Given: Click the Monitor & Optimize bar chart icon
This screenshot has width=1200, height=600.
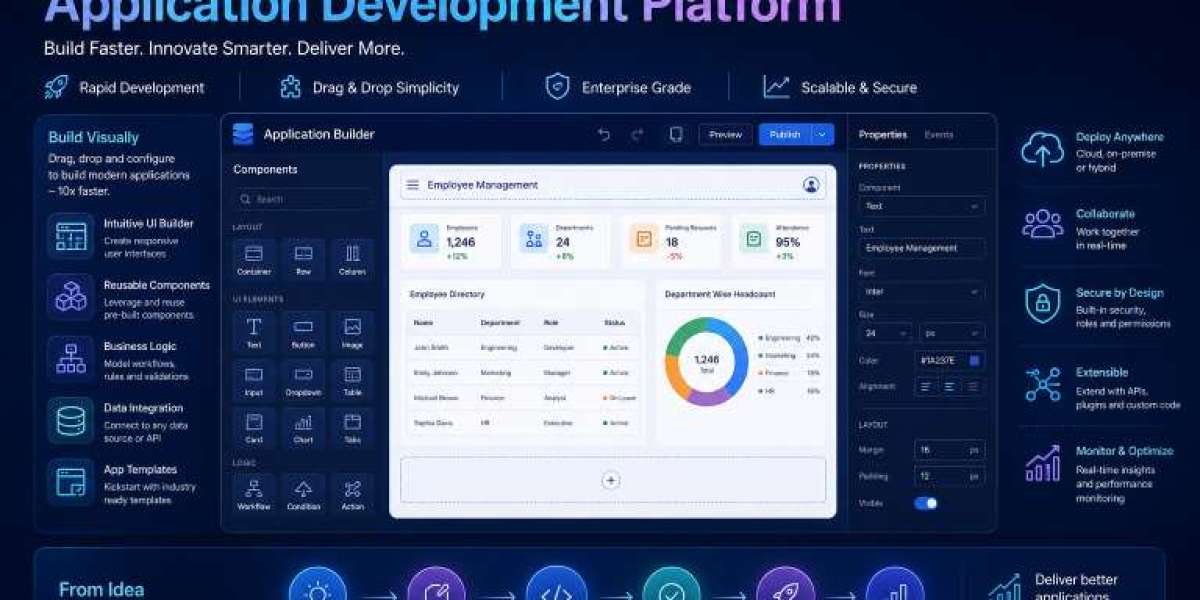Looking at the screenshot, I should coord(1042,464).
